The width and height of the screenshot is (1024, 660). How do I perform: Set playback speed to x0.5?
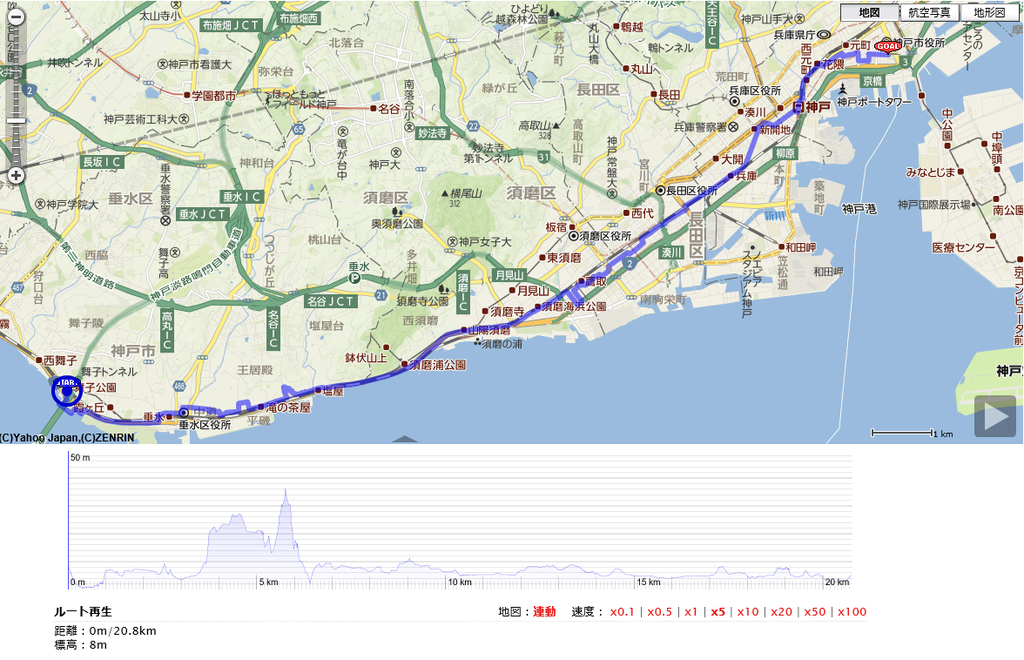[660, 612]
